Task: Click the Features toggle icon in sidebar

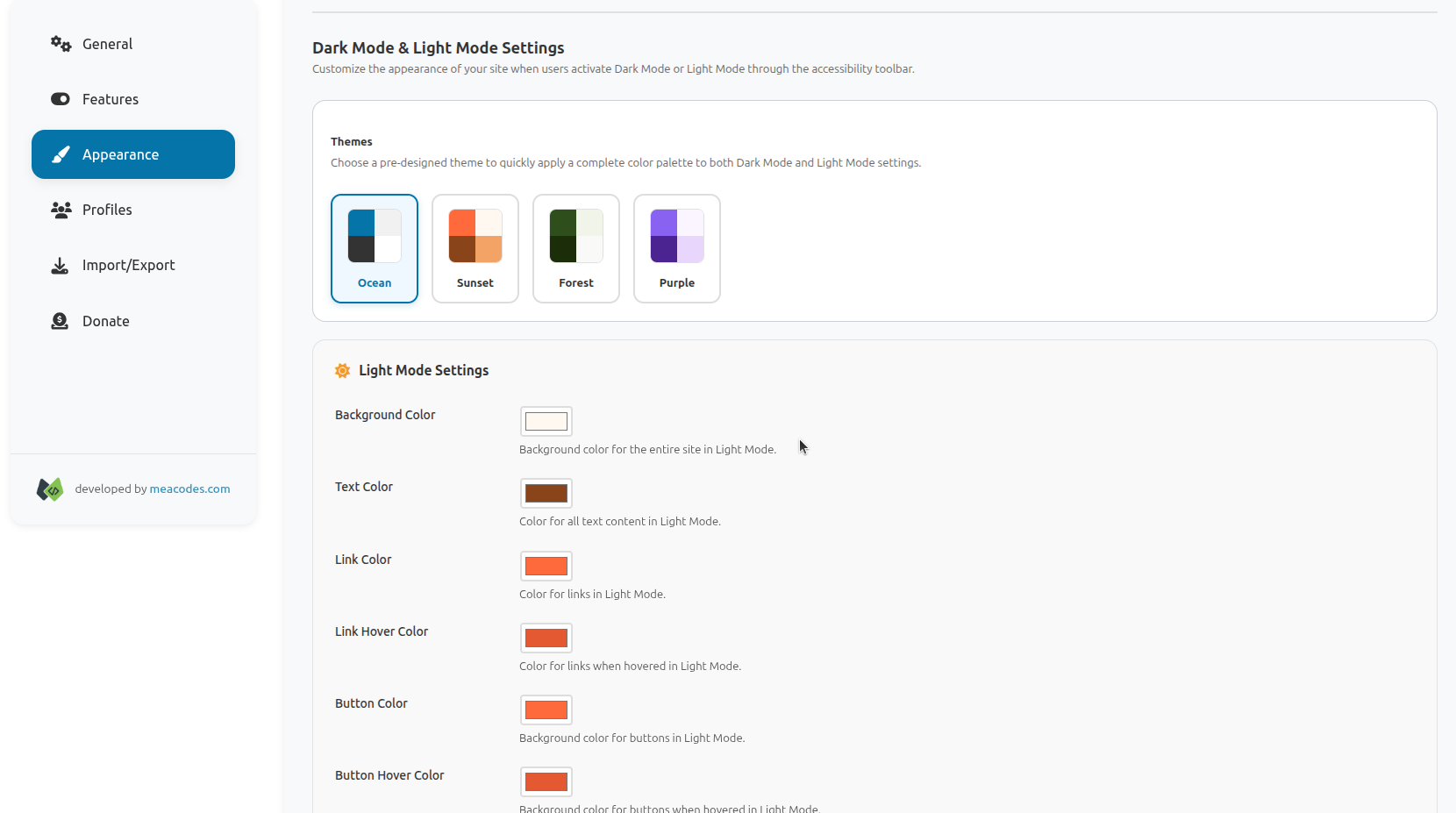Action: click(x=61, y=99)
